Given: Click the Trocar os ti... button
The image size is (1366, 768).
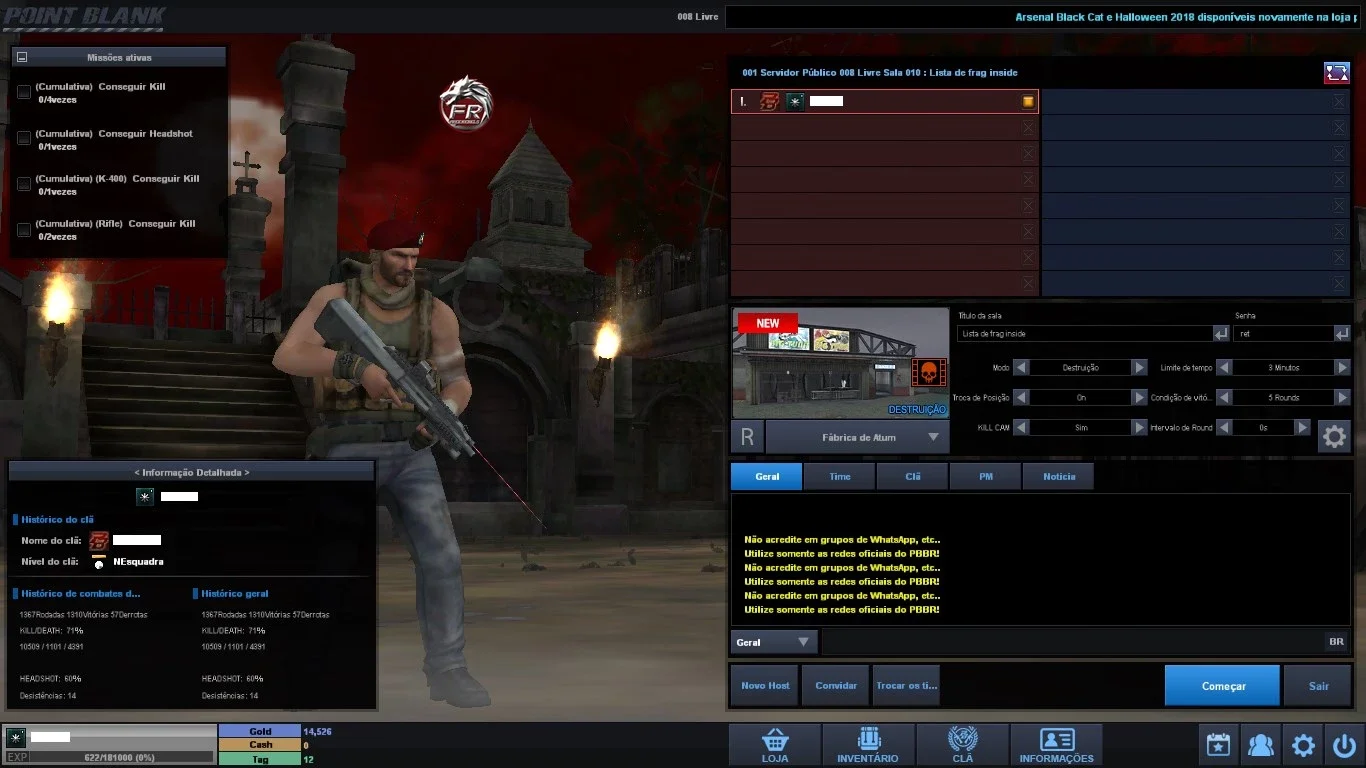Looking at the screenshot, I should (x=906, y=686).
